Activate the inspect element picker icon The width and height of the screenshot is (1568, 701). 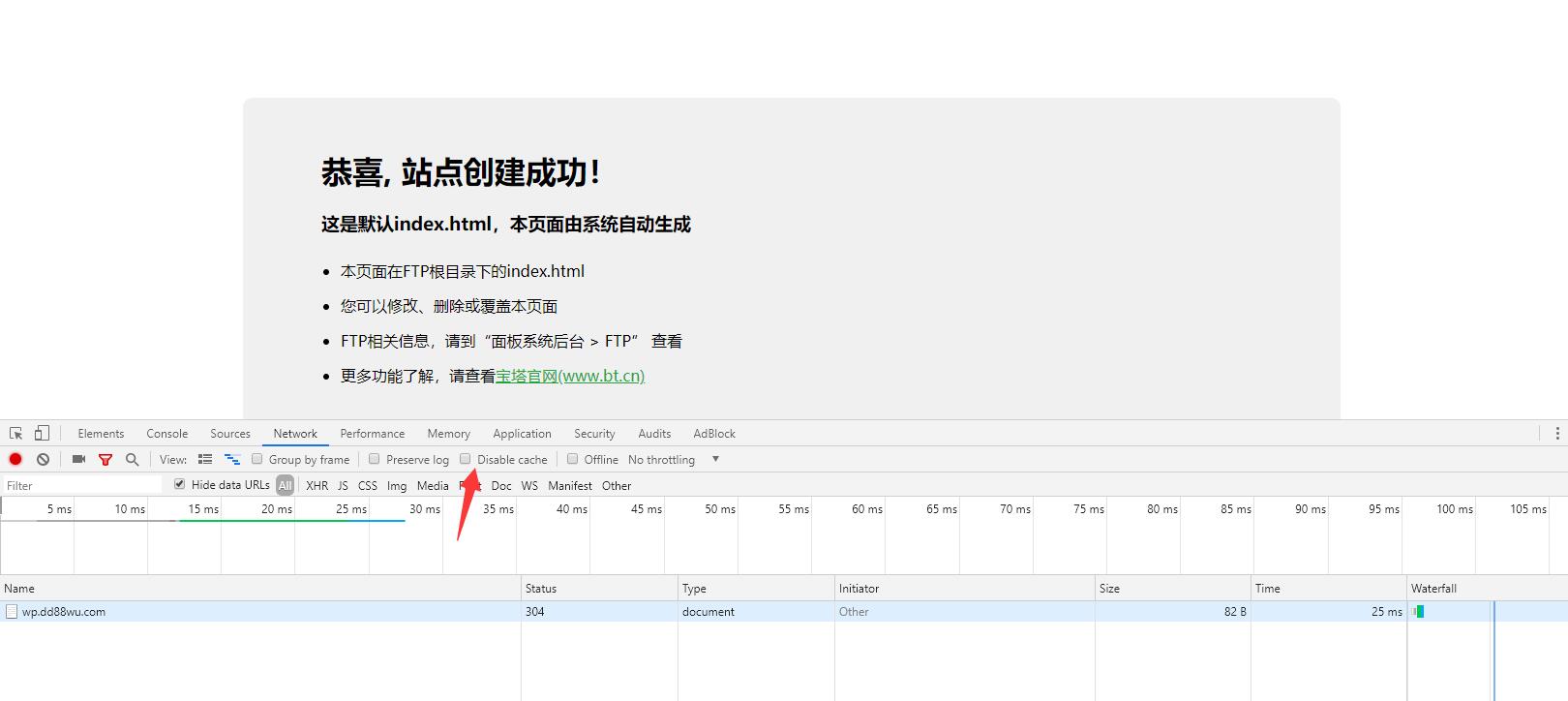tap(16, 434)
